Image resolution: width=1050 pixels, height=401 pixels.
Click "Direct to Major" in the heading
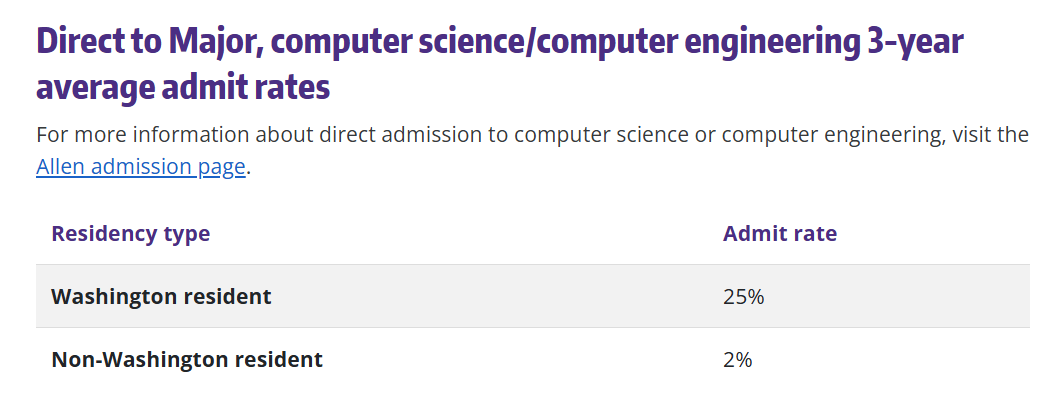pos(147,43)
